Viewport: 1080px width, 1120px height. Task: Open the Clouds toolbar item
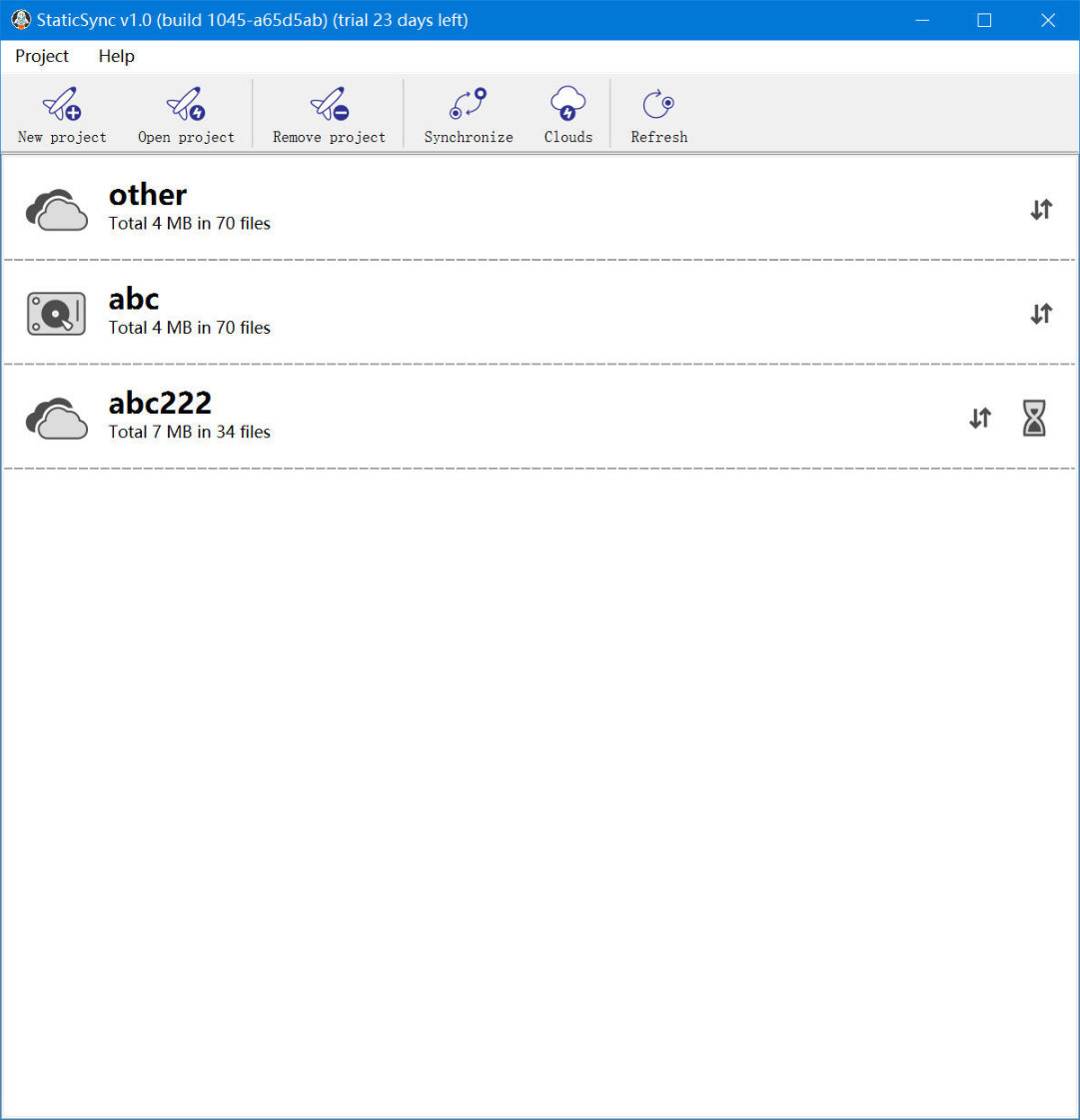(x=567, y=114)
